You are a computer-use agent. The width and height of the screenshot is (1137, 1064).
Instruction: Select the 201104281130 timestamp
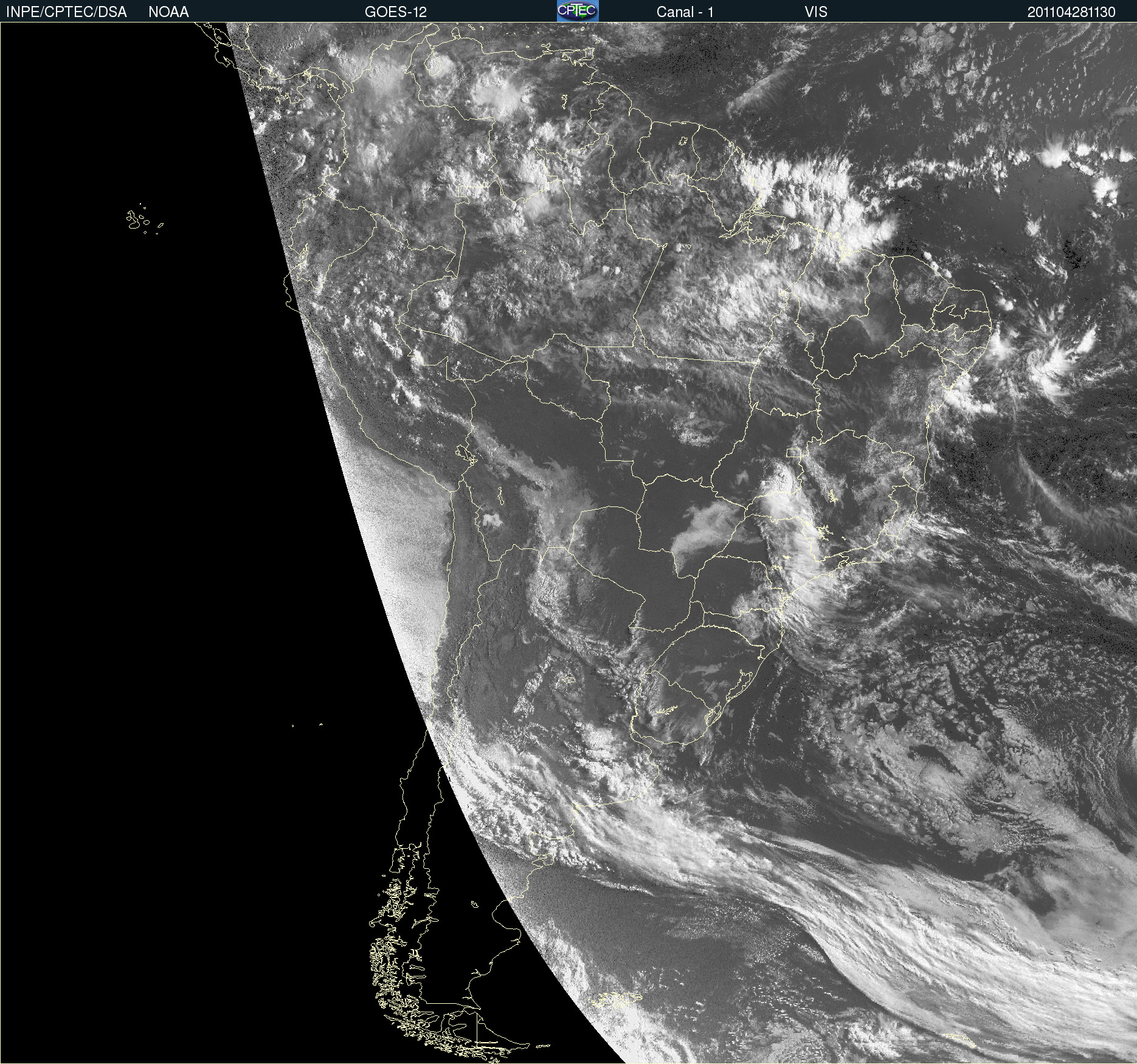pyautogui.click(x=1071, y=12)
